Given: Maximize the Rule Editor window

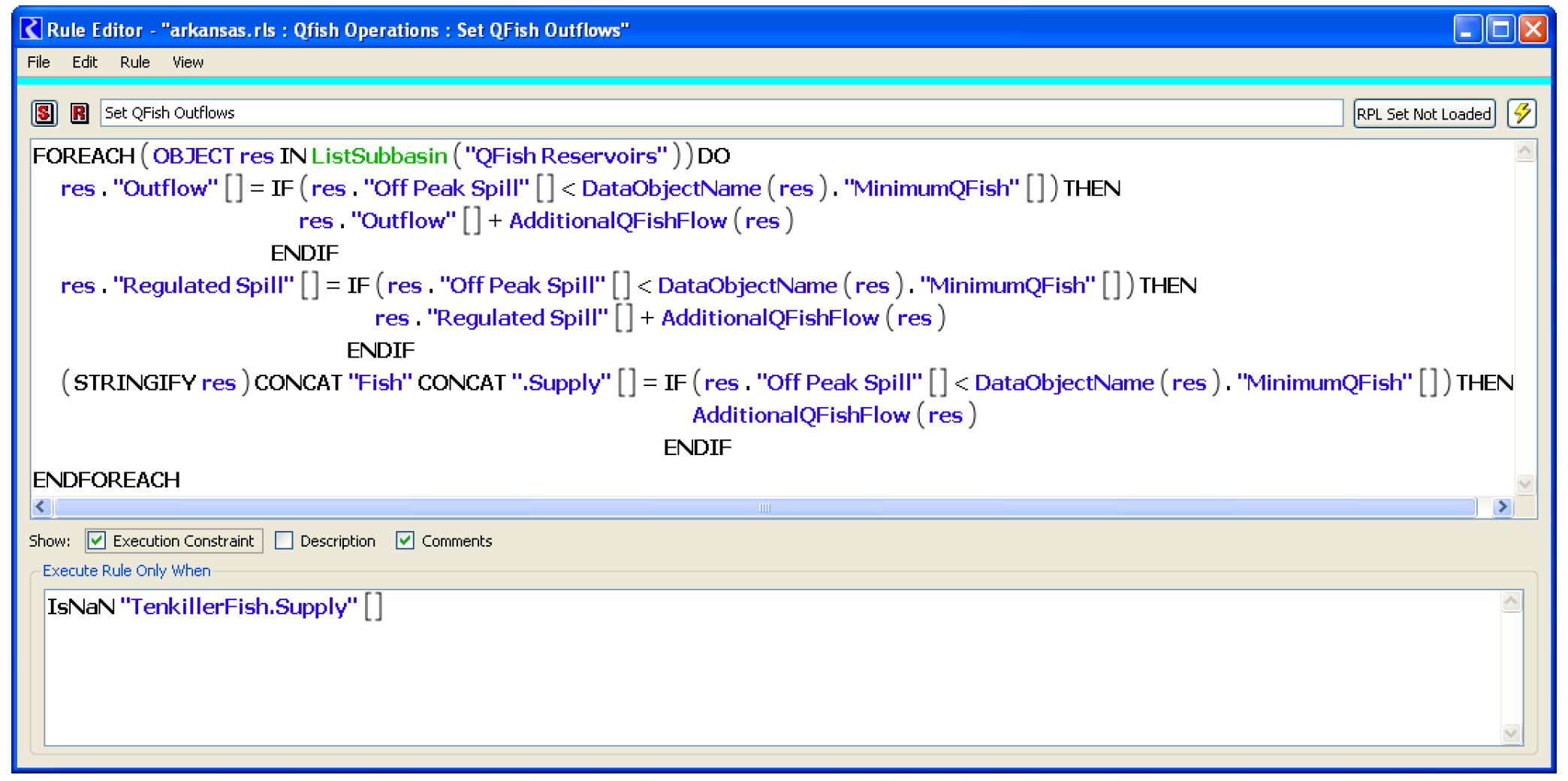Looking at the screenshot, I should coord(1500,29).
